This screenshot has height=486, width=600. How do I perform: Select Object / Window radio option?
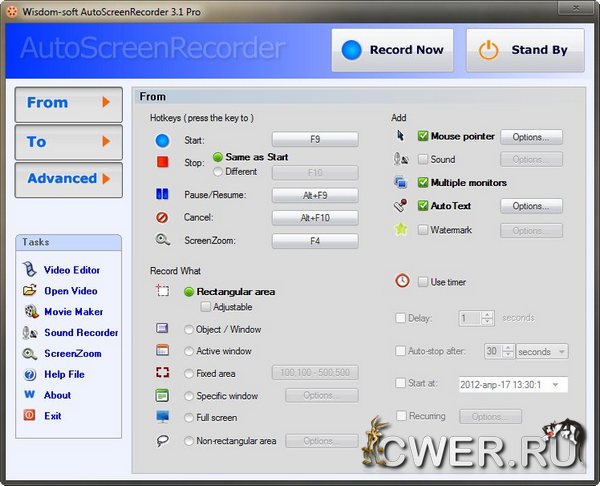coord(189,329)
